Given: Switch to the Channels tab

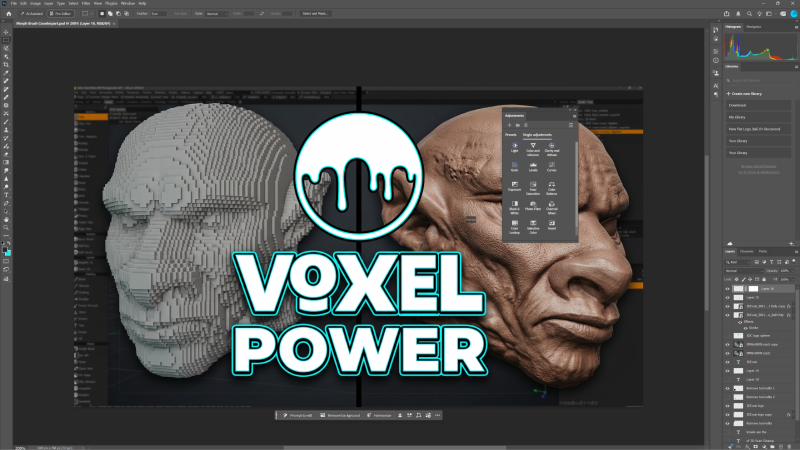Looking at the screenshot, I should point(746,252).
